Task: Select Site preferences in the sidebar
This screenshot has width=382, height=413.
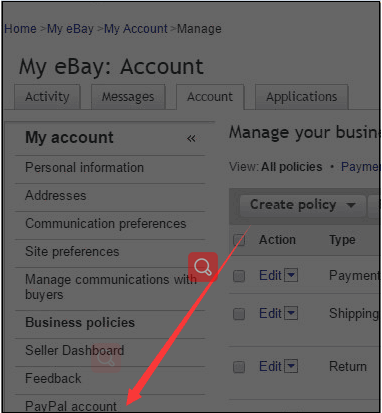Action: 72,251
